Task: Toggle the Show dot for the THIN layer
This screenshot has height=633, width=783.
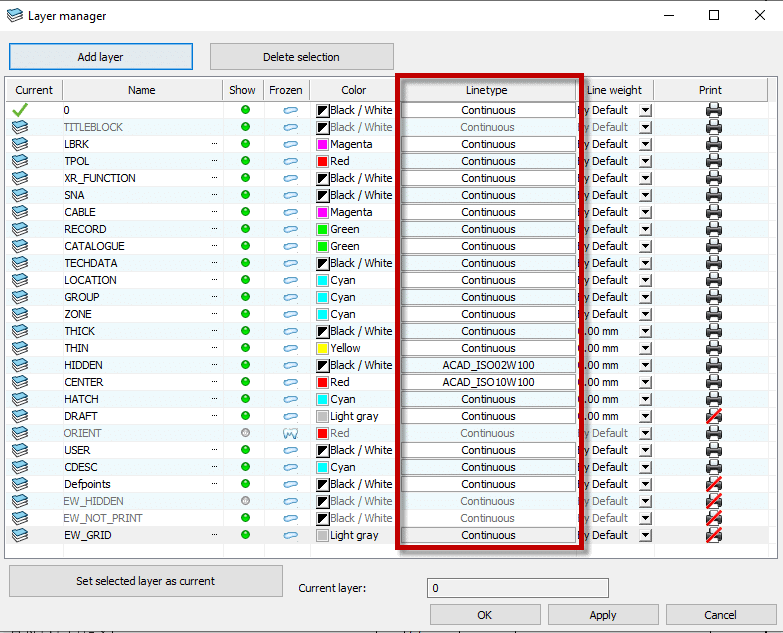Action: click(x=245, y=347)
